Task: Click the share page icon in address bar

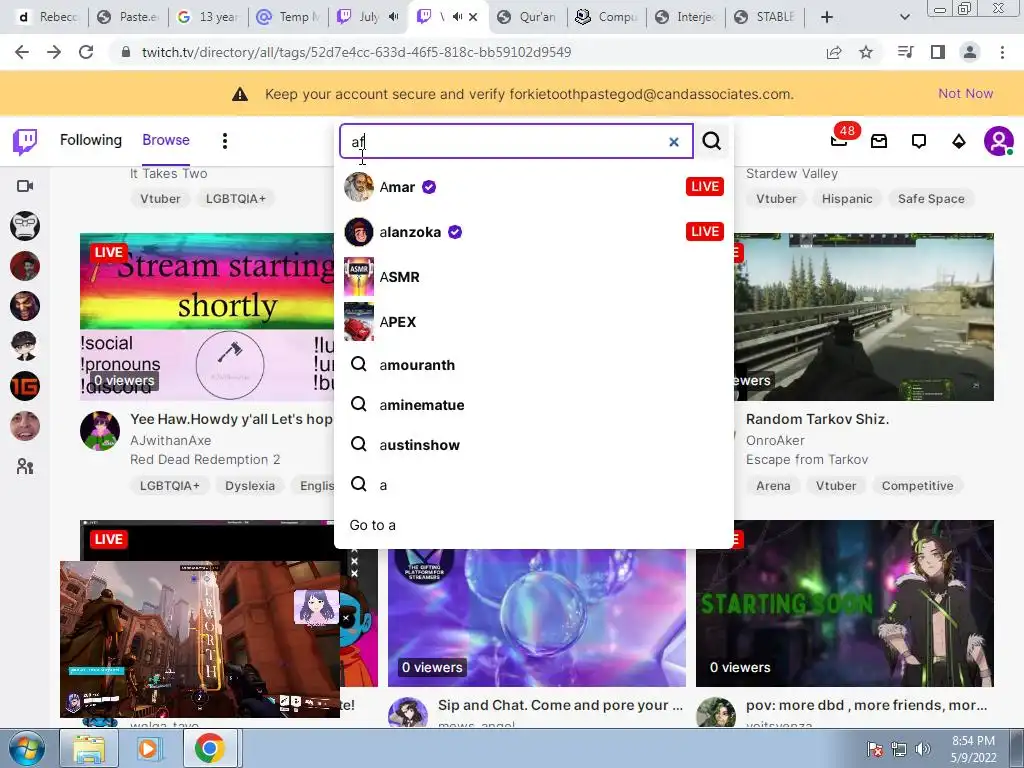Action: tap(834, 52)
